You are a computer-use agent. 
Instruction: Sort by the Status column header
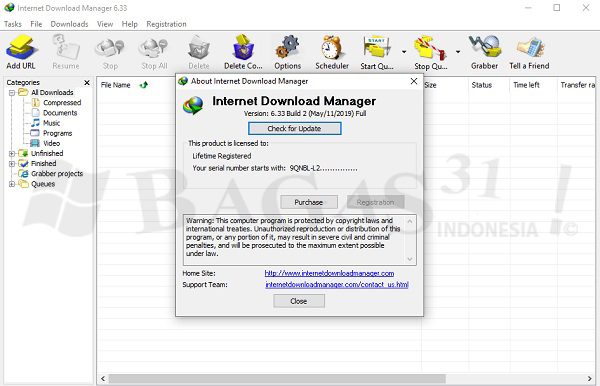click(482, 85)
